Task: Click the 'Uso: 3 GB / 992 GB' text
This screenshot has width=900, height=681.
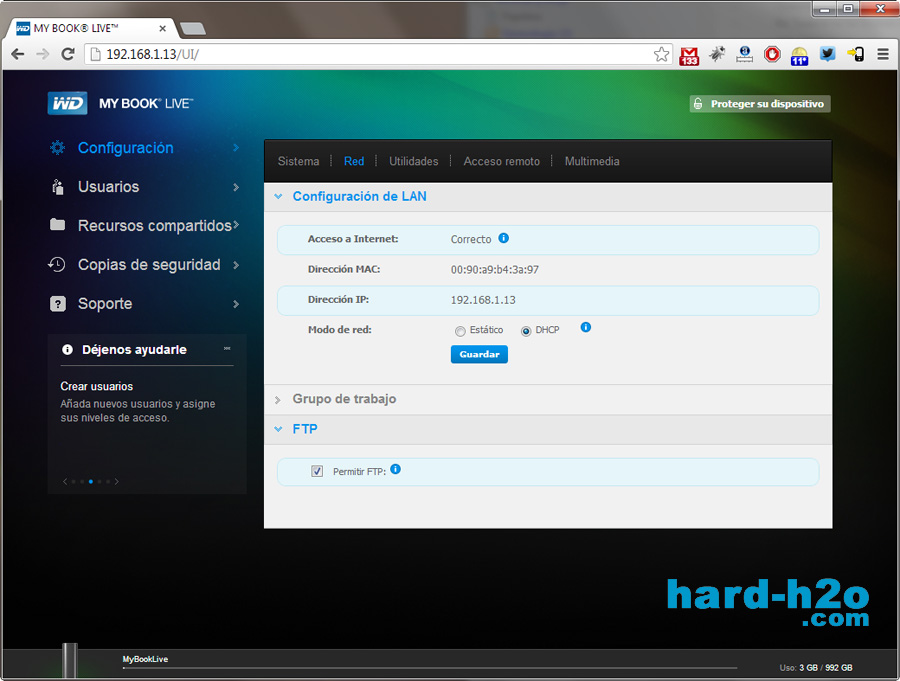Action: pyautogui.click(x=816, y=668)
